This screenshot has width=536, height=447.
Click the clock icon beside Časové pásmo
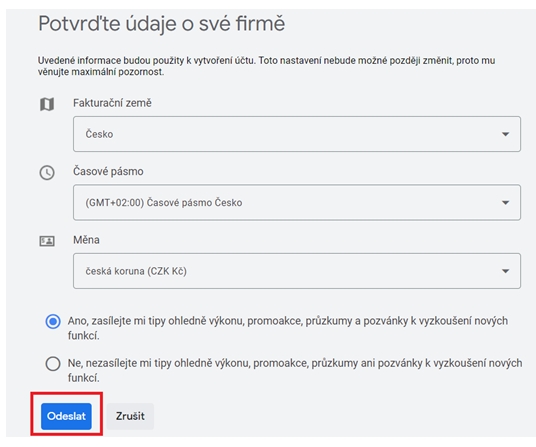(47, 173)
